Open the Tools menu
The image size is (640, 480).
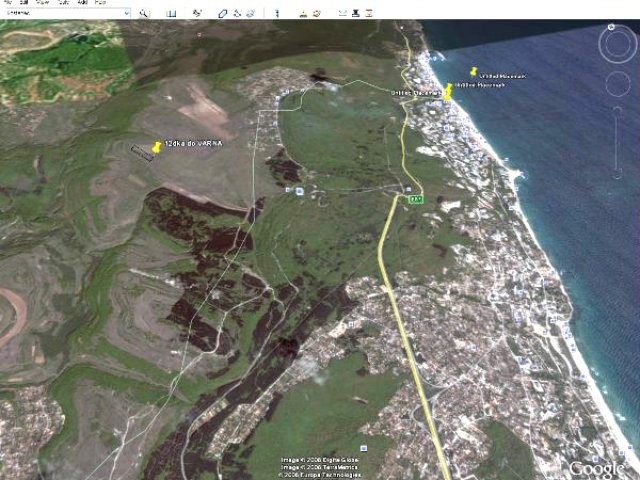point(64,2)
